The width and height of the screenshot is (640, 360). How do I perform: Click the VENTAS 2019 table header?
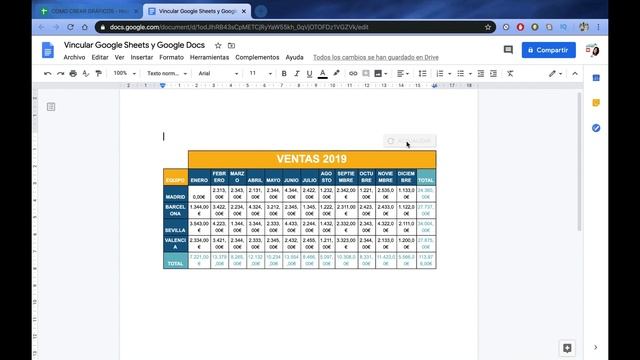click(312, 159)
